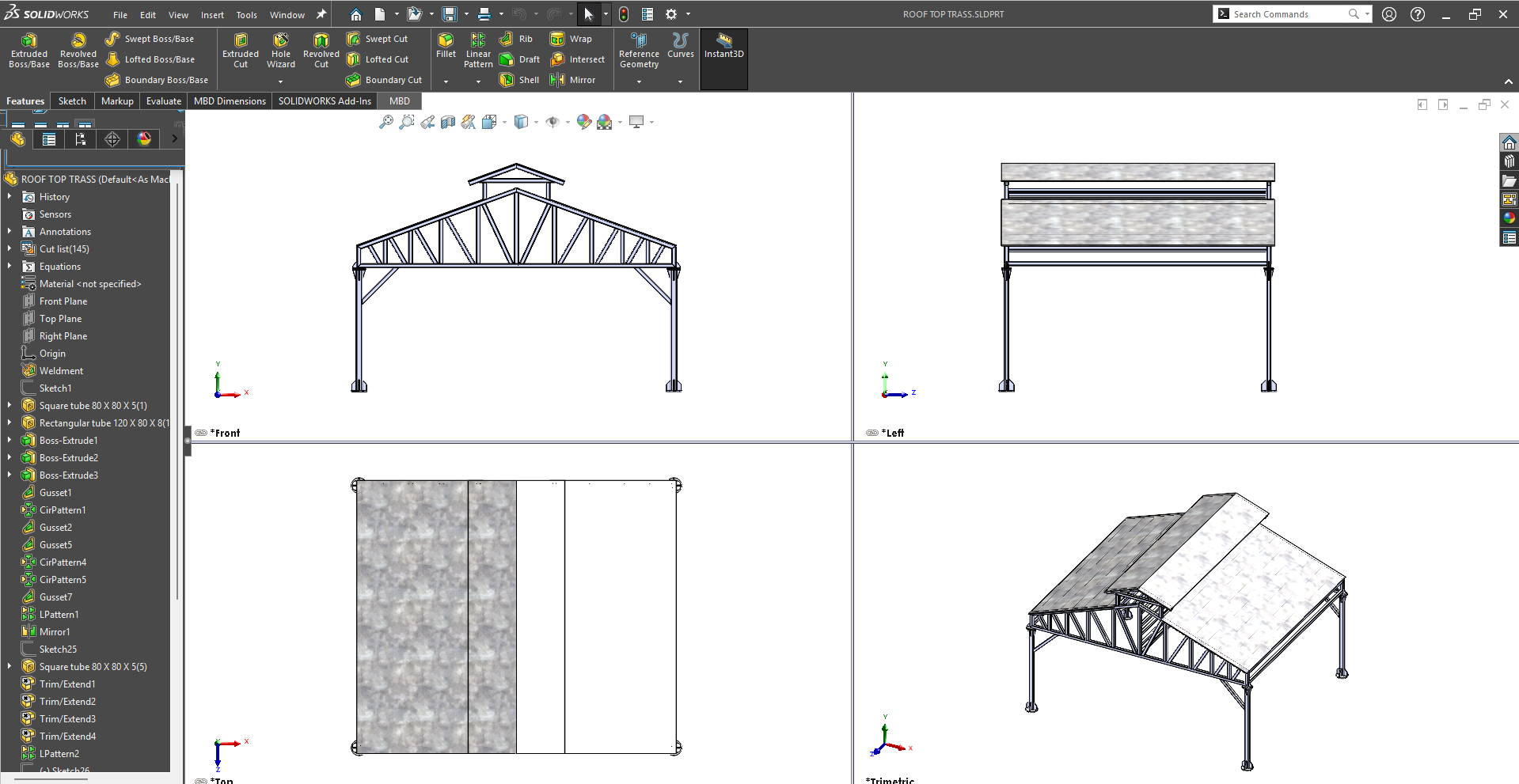Switch to the Evaluate tab

pyautogui.click(x=164, y=101)
